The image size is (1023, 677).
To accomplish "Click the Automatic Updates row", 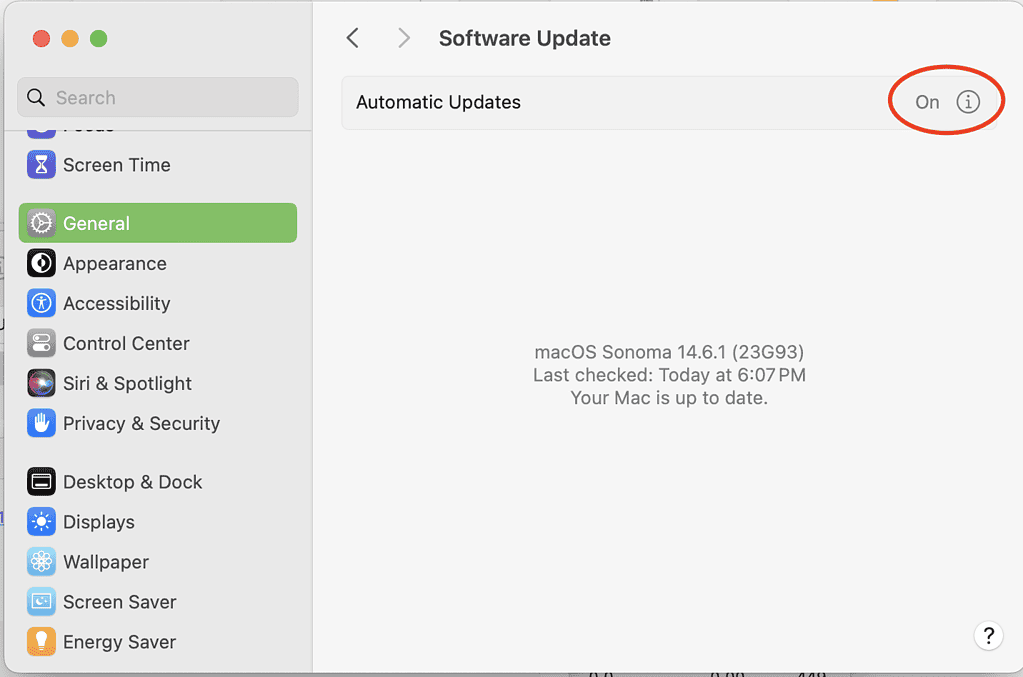I will pos(600,102).
